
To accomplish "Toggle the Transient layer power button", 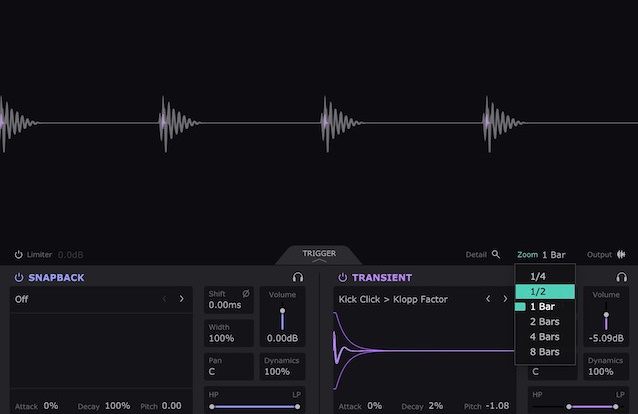I will click(x=342, y=277).
